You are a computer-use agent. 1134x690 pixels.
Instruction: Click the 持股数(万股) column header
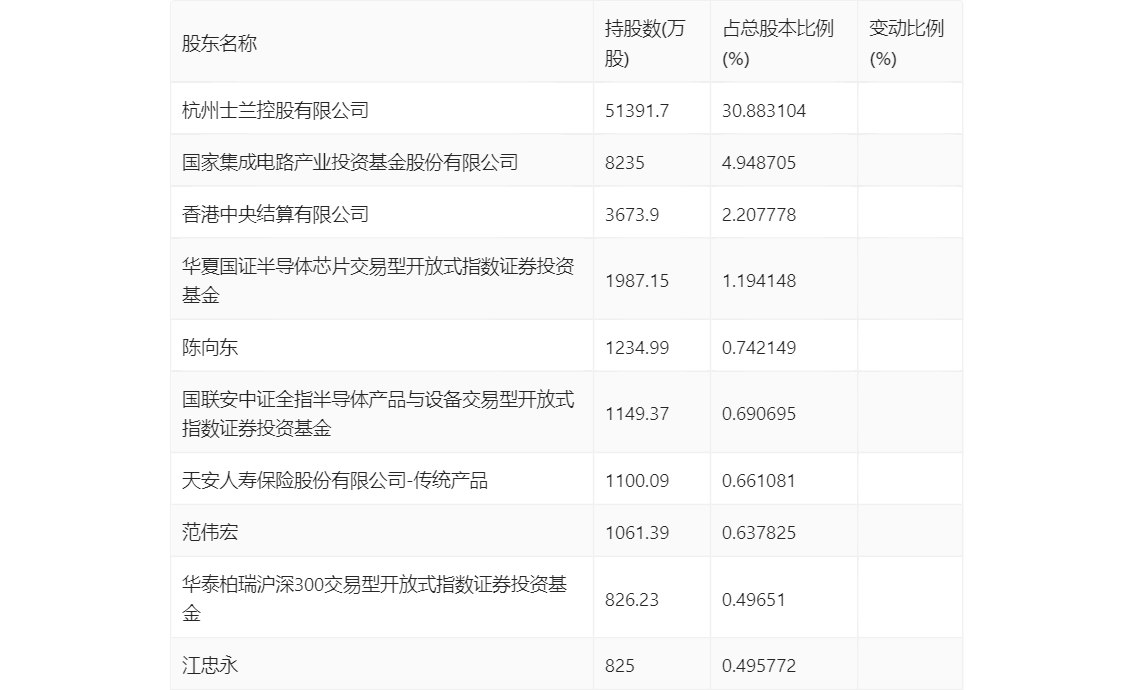pos(644,43)
